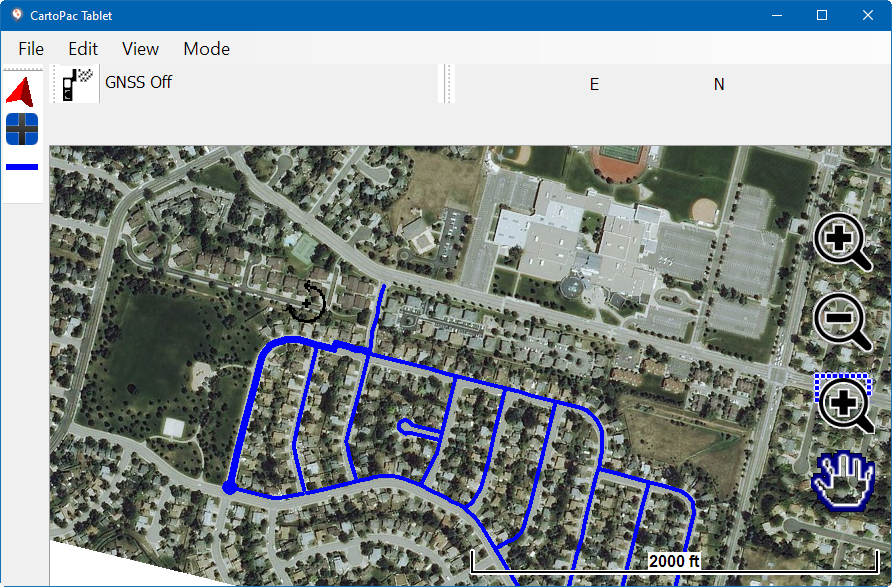Toggle the GNSS receiver status icon
The image size is (892, 587).
(77, 84)
